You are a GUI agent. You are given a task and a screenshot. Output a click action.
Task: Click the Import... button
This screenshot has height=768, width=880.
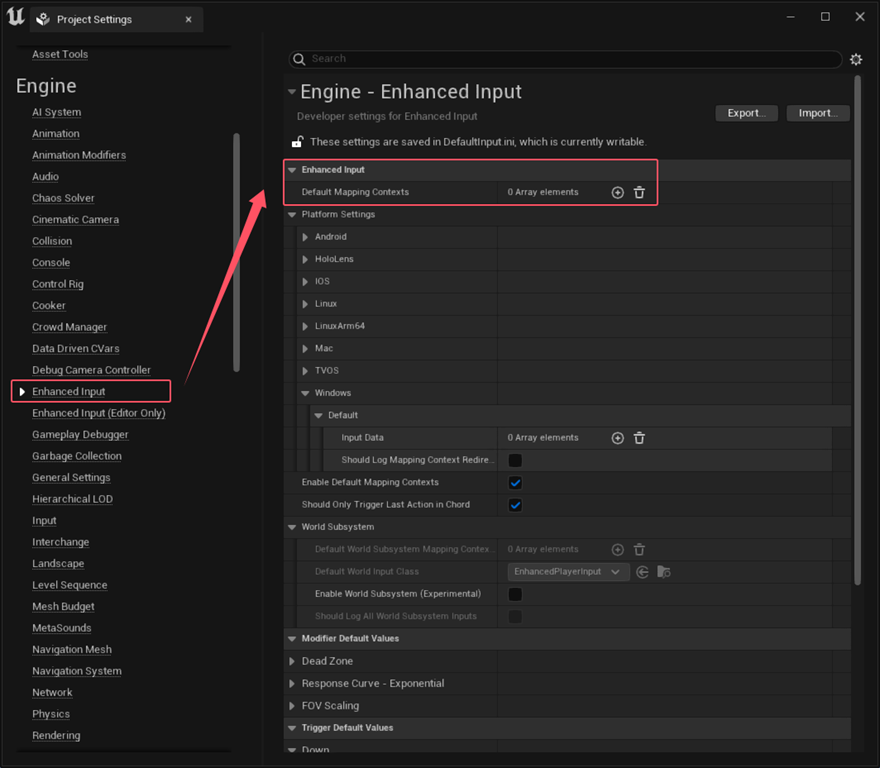[817, 113]
